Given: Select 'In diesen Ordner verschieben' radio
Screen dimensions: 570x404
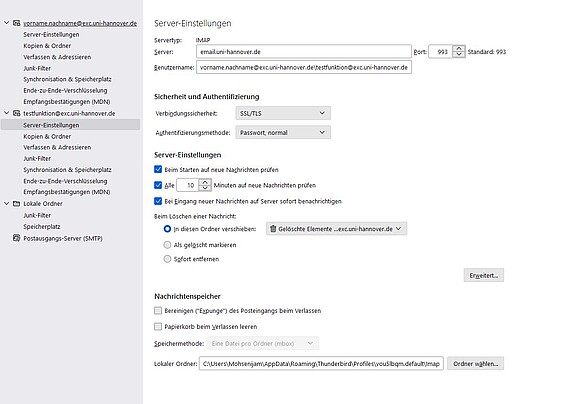Looking at the screenshot, I should pos(167,229).
